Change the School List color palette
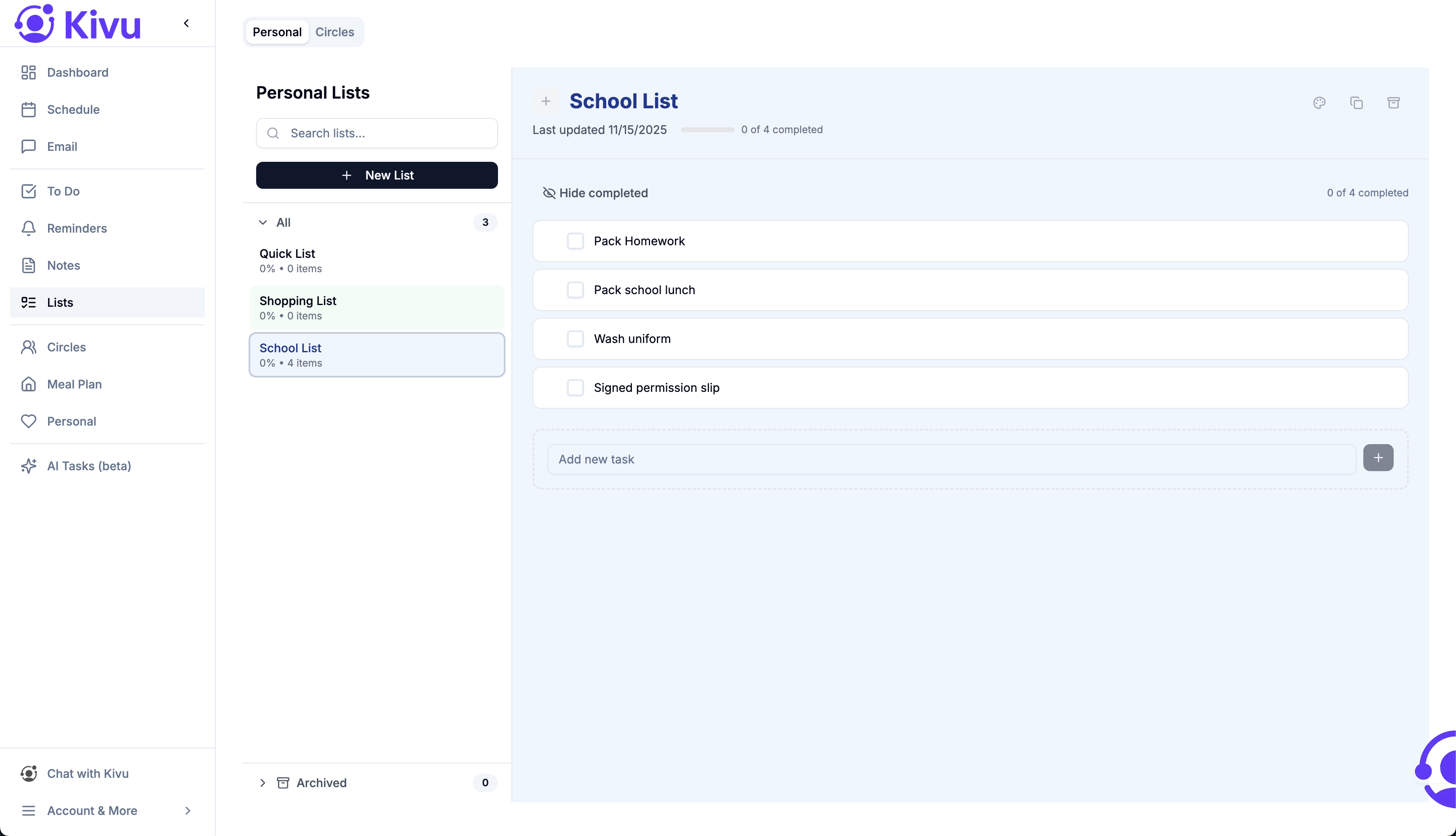Image resolution: width=1456 pixels, height=836 pixels. 1319,103
